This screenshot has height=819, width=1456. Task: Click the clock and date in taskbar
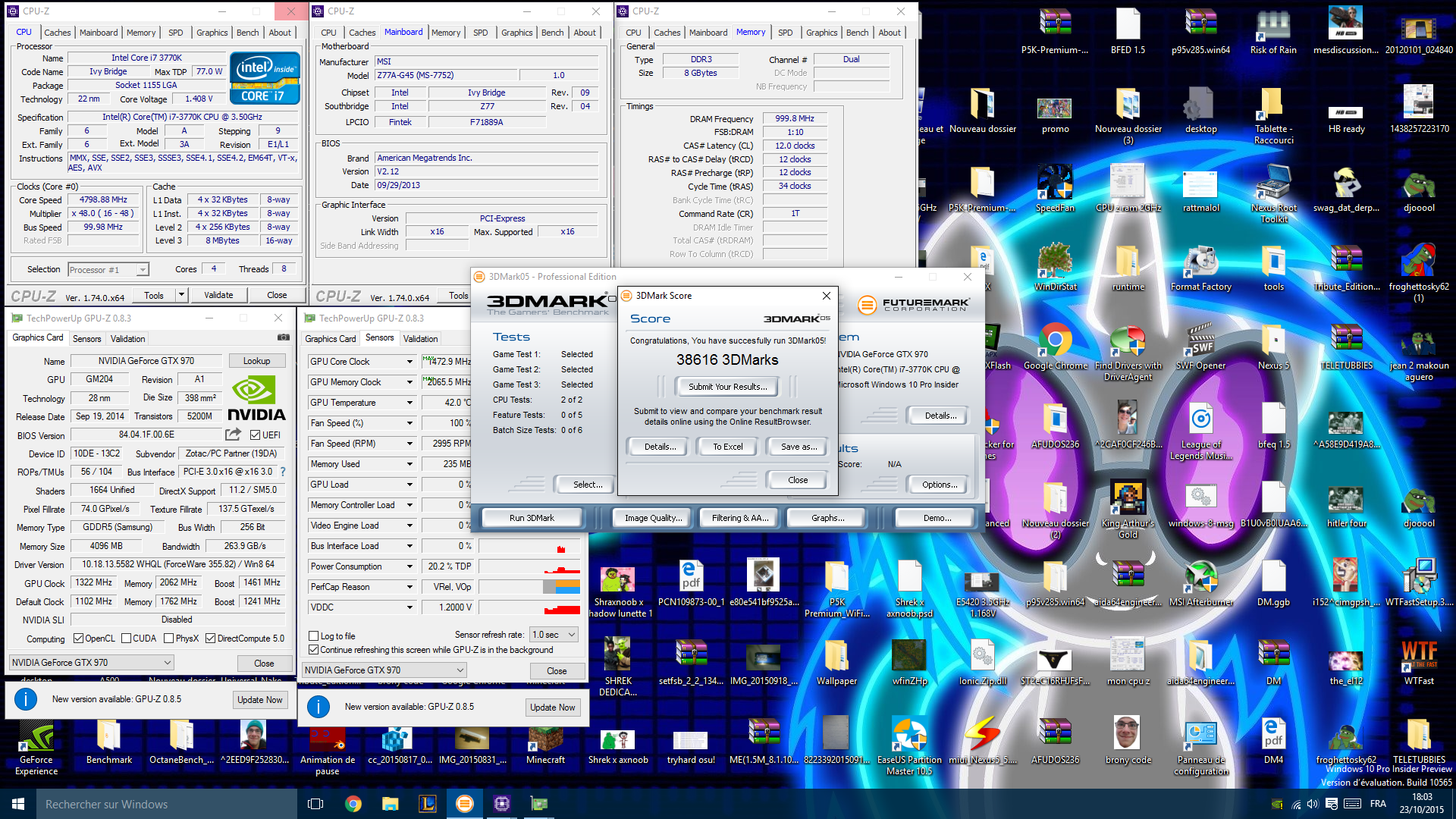click(x=1422, y=804)
